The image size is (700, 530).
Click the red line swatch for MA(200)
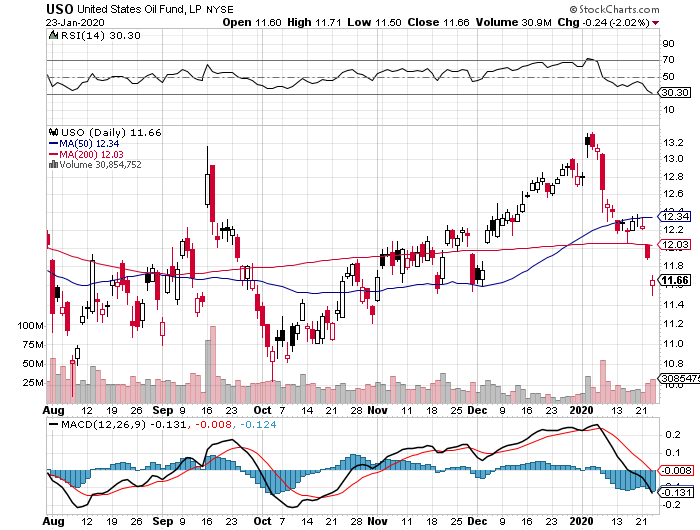pyautogui.click(x=53, y=154)
